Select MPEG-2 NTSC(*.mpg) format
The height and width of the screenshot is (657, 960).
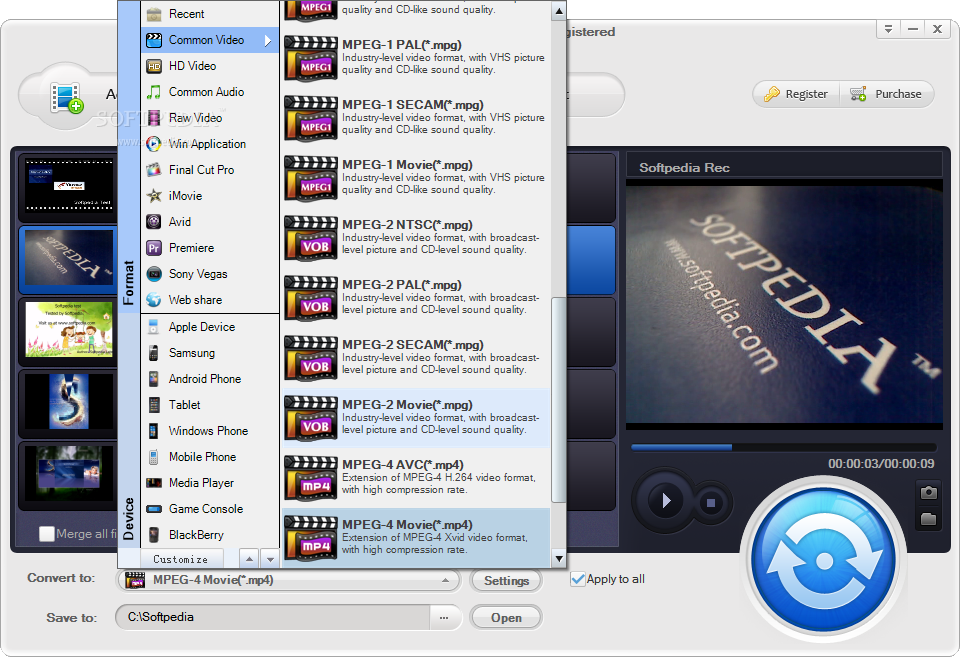[416, 239]
